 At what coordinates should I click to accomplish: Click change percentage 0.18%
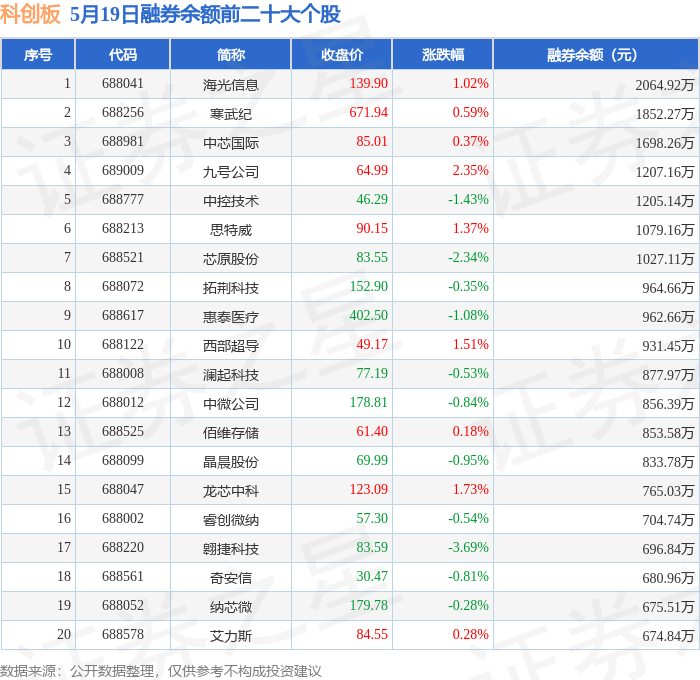pos(471,432)
